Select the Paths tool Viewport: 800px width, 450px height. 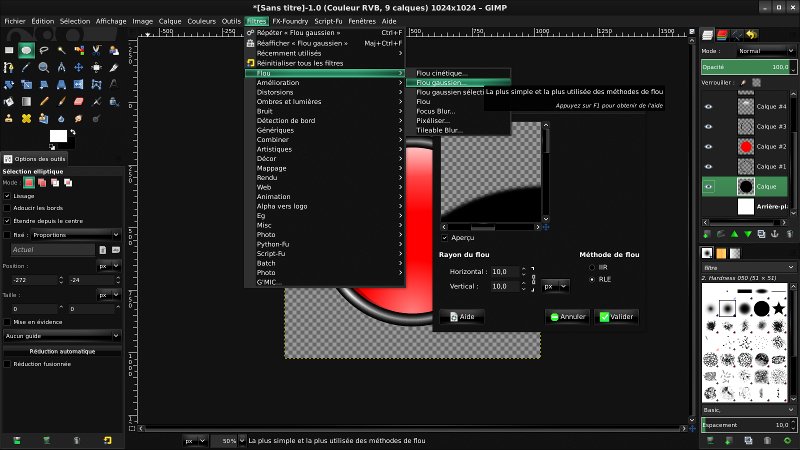coord(9,67)
